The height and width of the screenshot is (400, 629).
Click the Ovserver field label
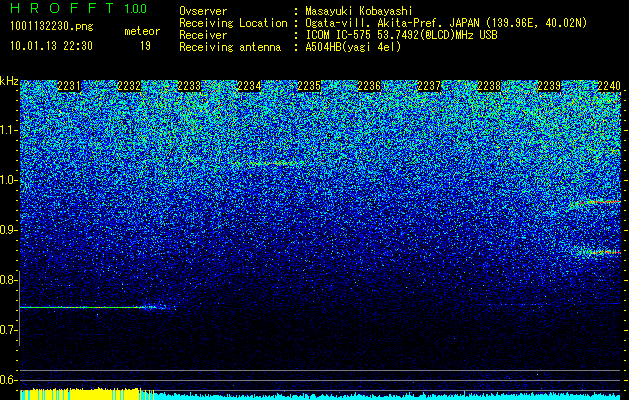[203, 11]
